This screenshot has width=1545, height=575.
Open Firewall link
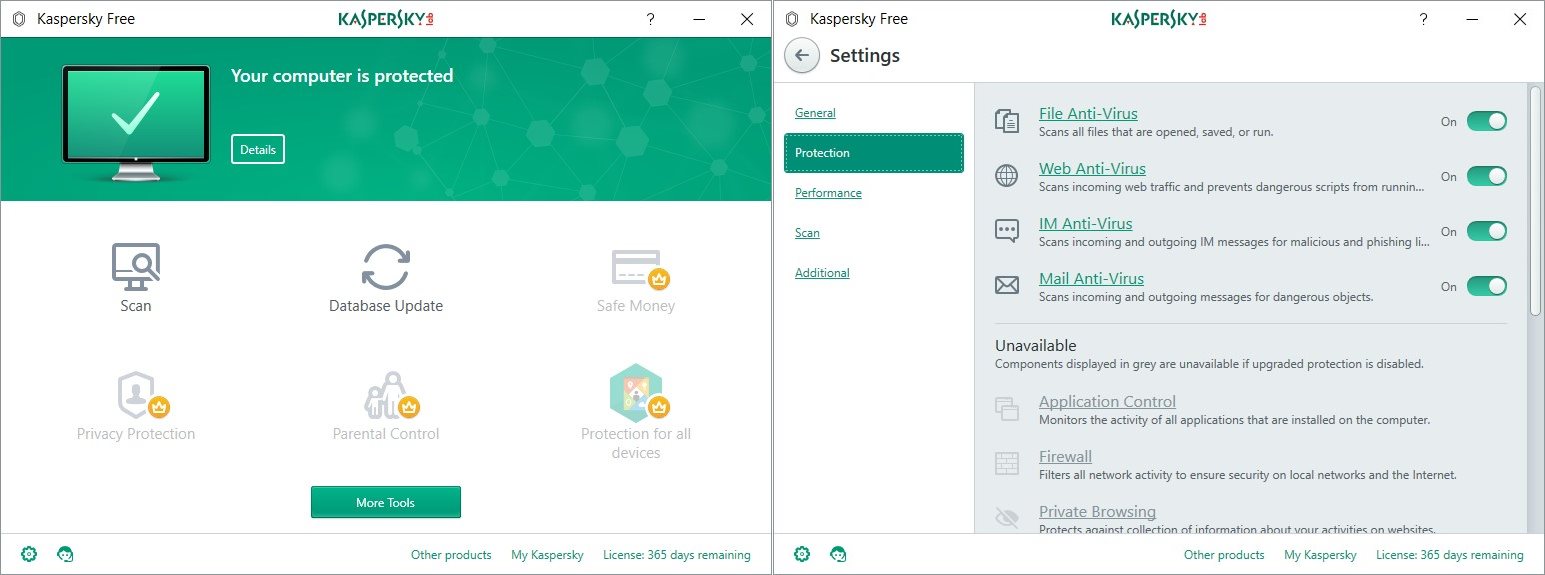click(1065, 456)
